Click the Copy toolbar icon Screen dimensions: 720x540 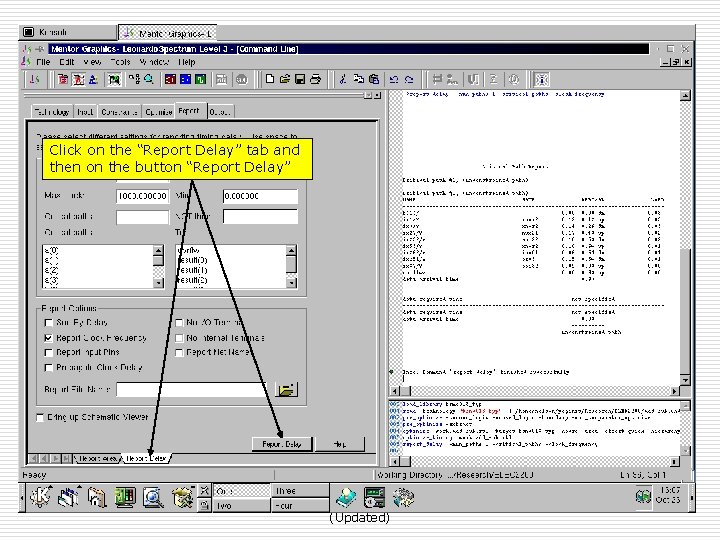coord(358,79)
